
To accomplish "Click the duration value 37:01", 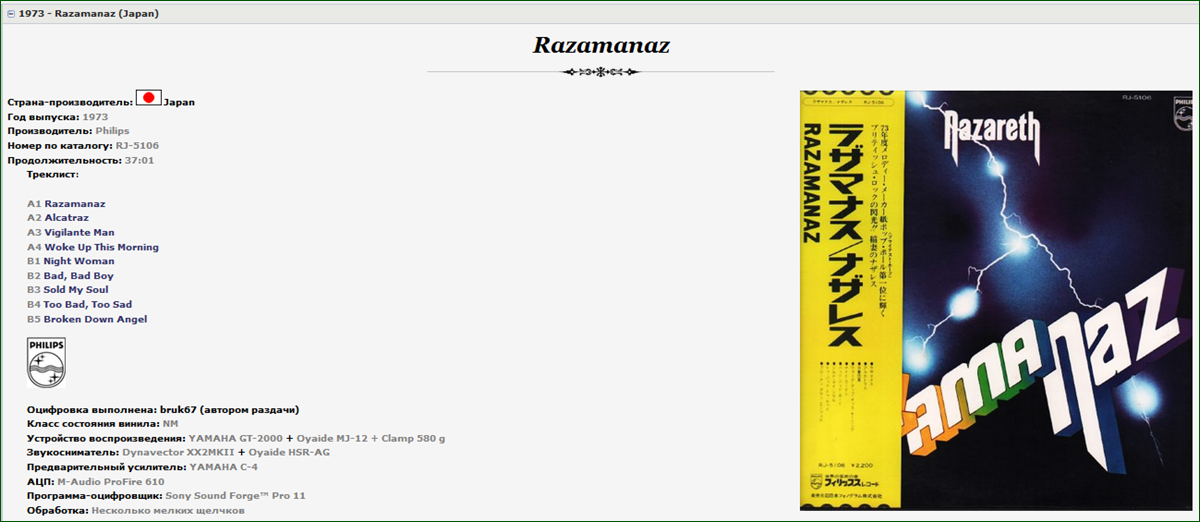I will click(x=139, y=160).
